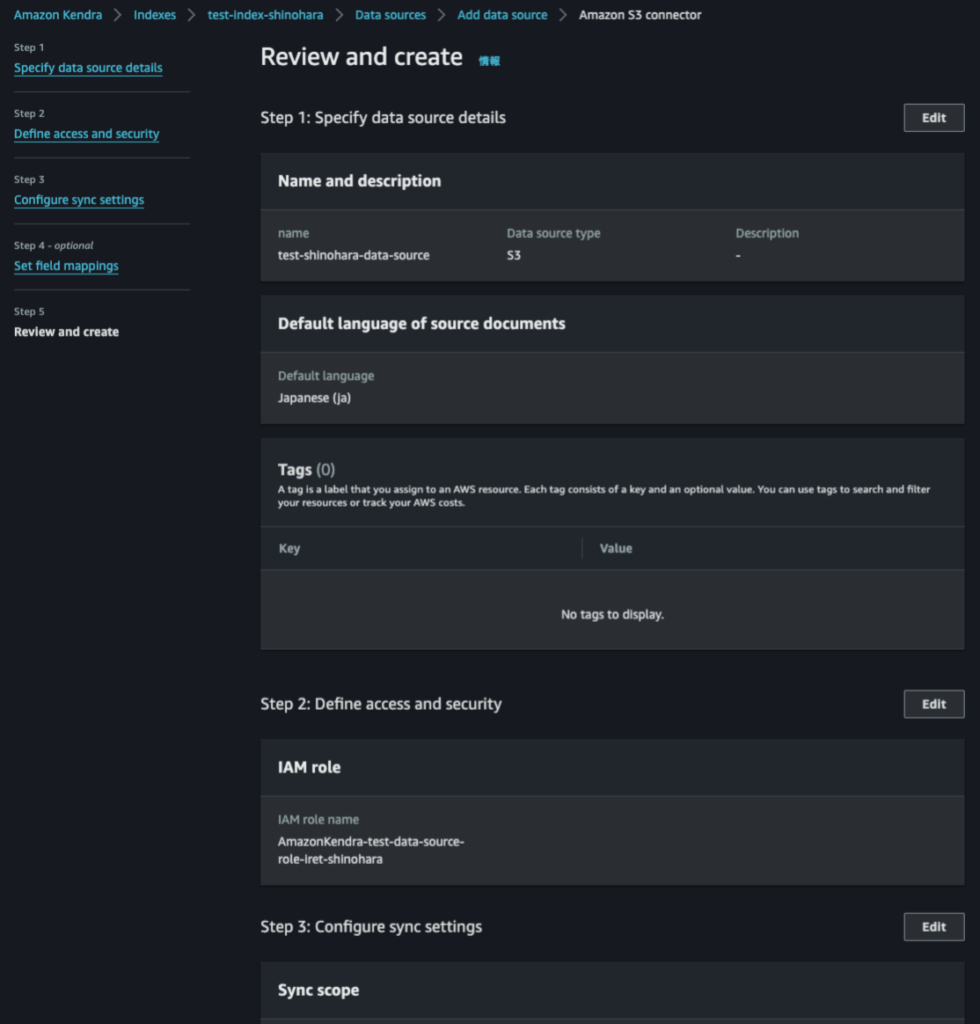The width and height of the screenshot is (980, 1024).
Task: Open Data sources breadcrumb link
Action: (x=390, y=15)
